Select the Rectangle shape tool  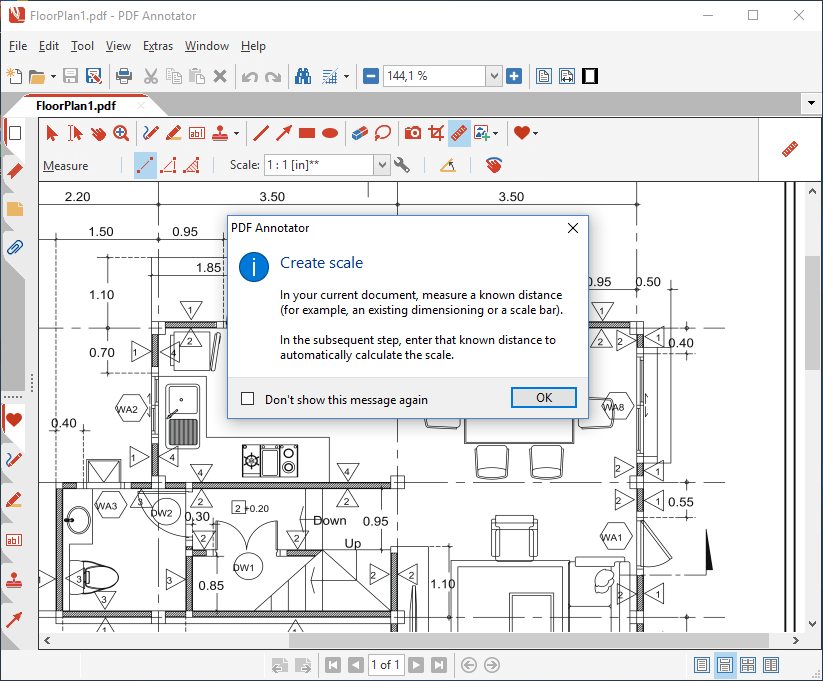(307, 133)
